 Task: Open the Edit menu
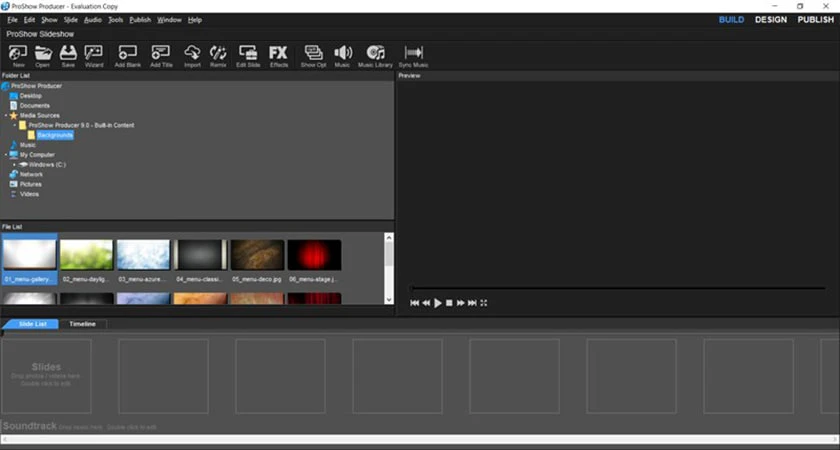29,20
